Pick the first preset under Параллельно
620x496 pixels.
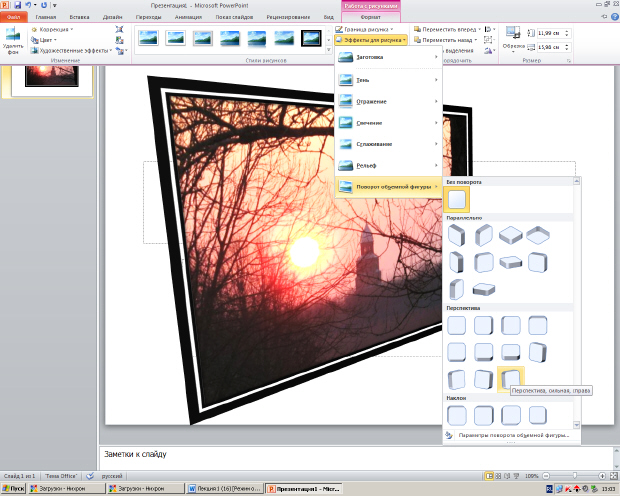click(x=456, y=235)
